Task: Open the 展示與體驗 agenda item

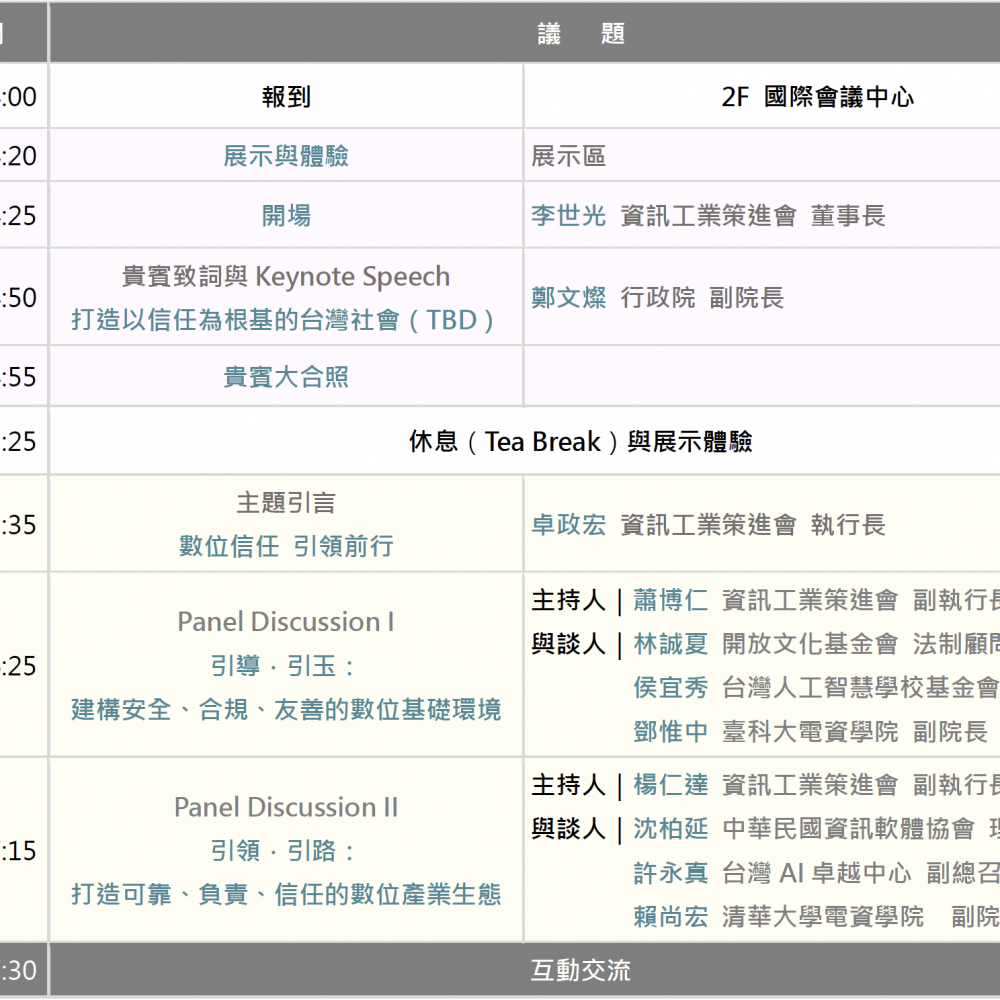Action: click(286, 156)
